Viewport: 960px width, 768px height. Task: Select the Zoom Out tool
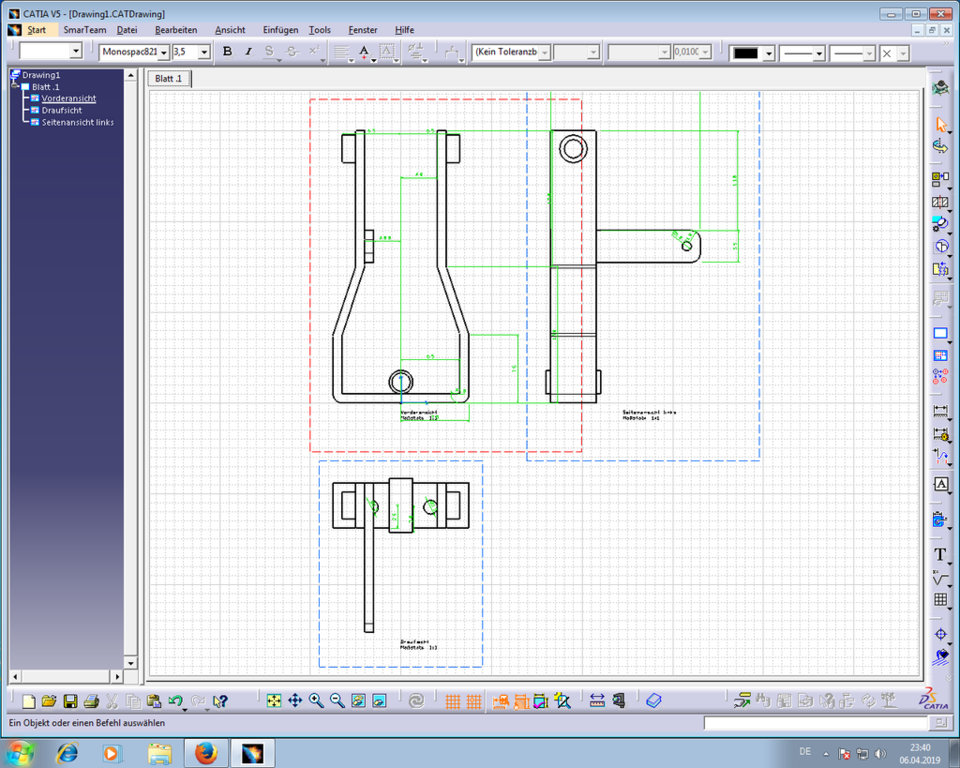[x=335, y=700]
